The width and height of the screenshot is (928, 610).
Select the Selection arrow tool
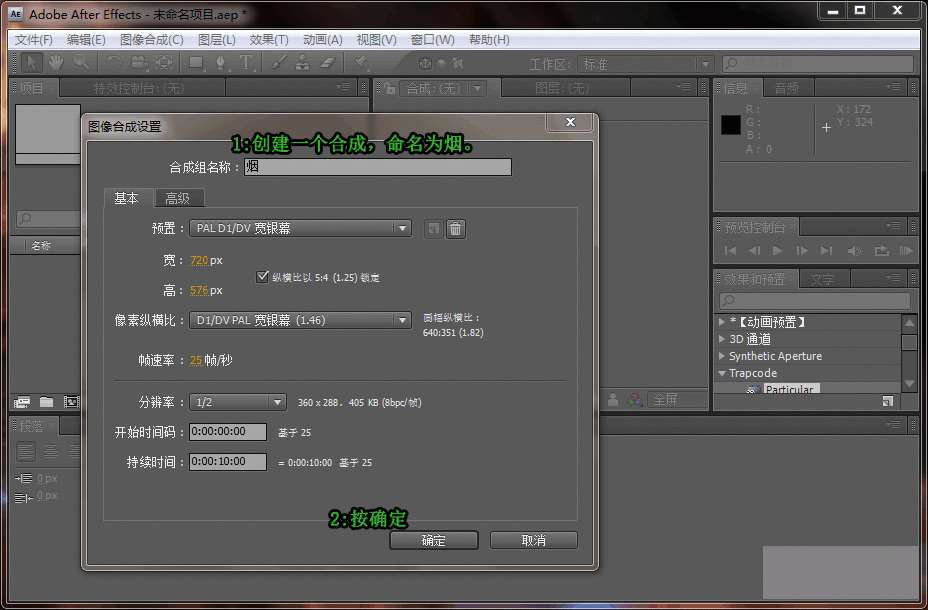32,63
